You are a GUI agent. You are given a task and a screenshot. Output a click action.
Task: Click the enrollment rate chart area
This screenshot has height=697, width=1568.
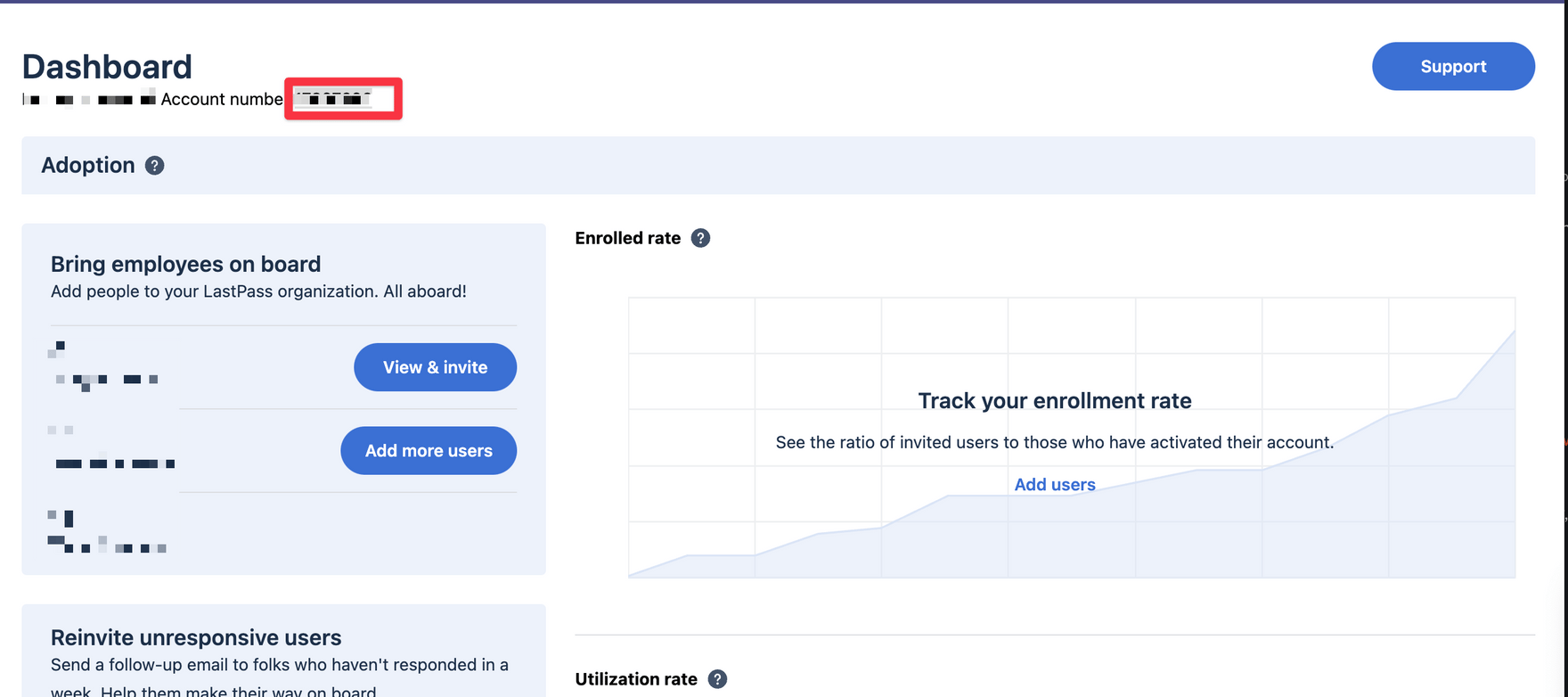1072,438
